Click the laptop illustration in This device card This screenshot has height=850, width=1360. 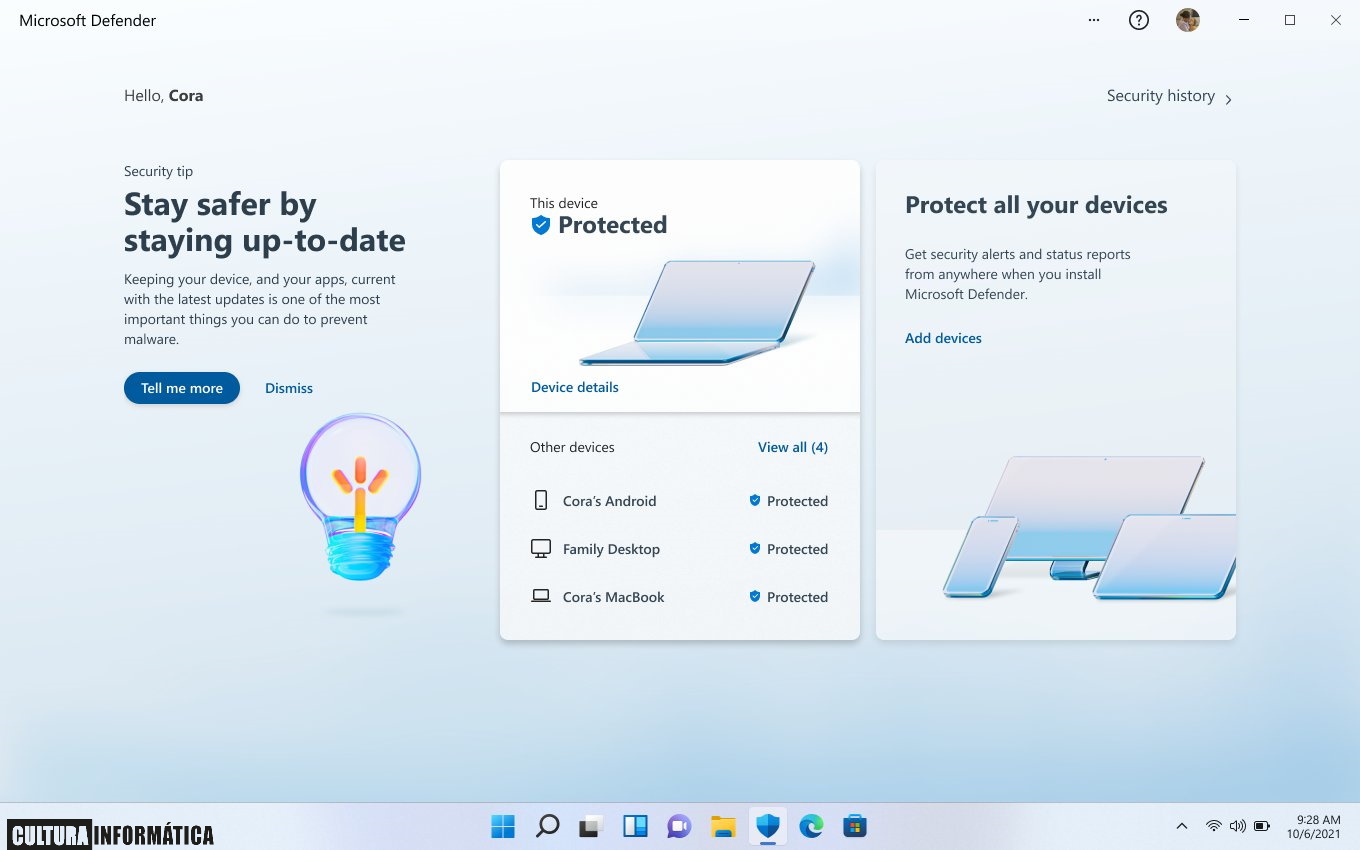click(x=698, y=313)
